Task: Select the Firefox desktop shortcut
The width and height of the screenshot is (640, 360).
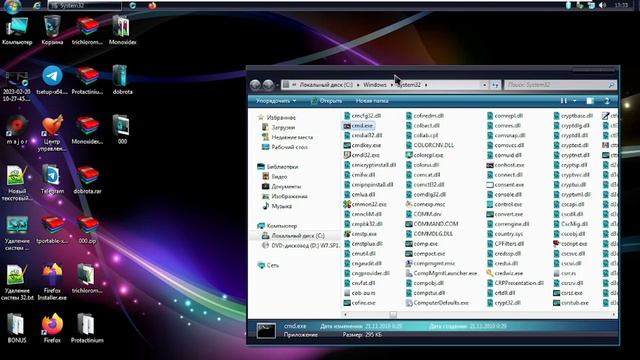Action: (52, 329)
